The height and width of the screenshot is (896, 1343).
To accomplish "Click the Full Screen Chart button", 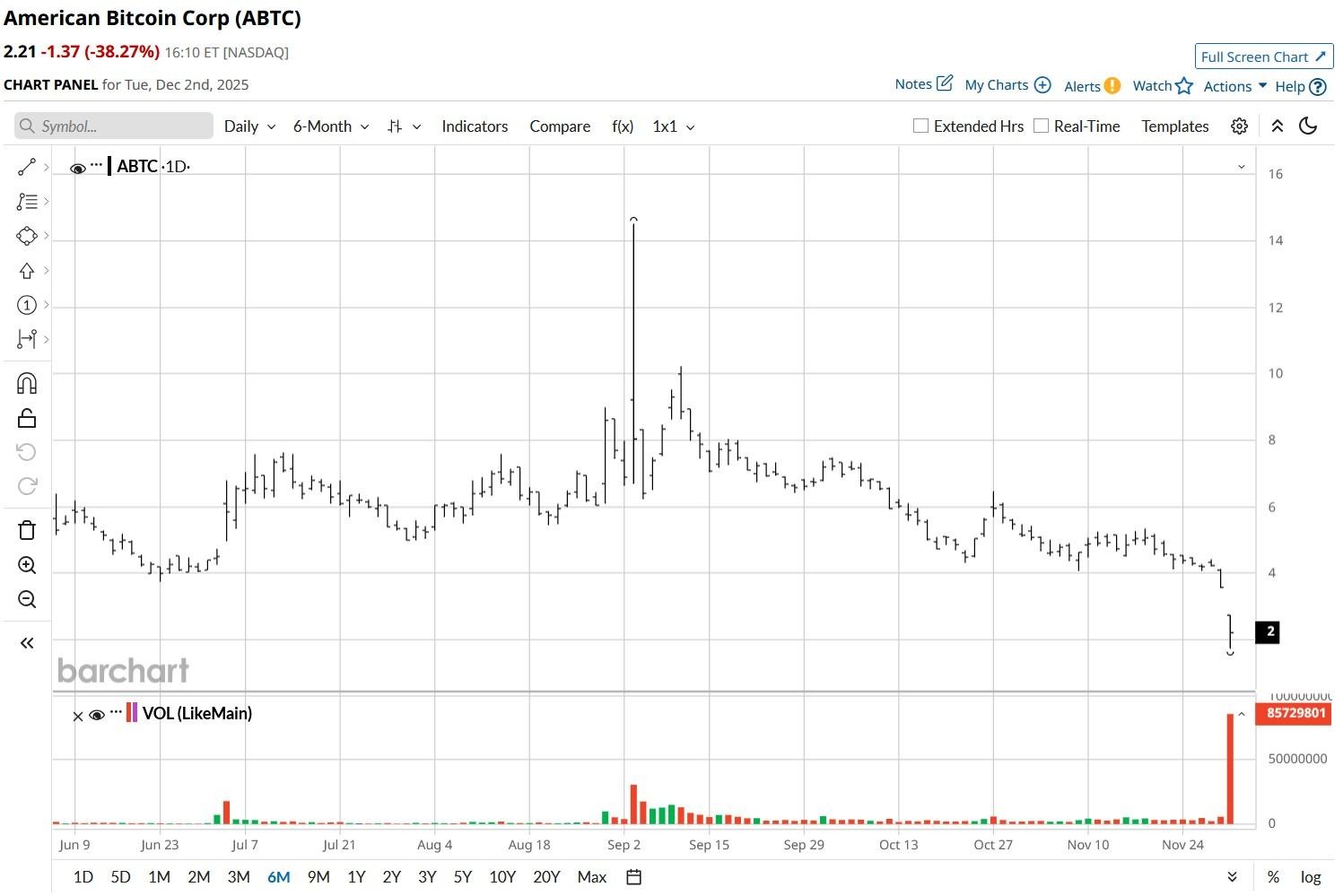I will coord(1264,57).
